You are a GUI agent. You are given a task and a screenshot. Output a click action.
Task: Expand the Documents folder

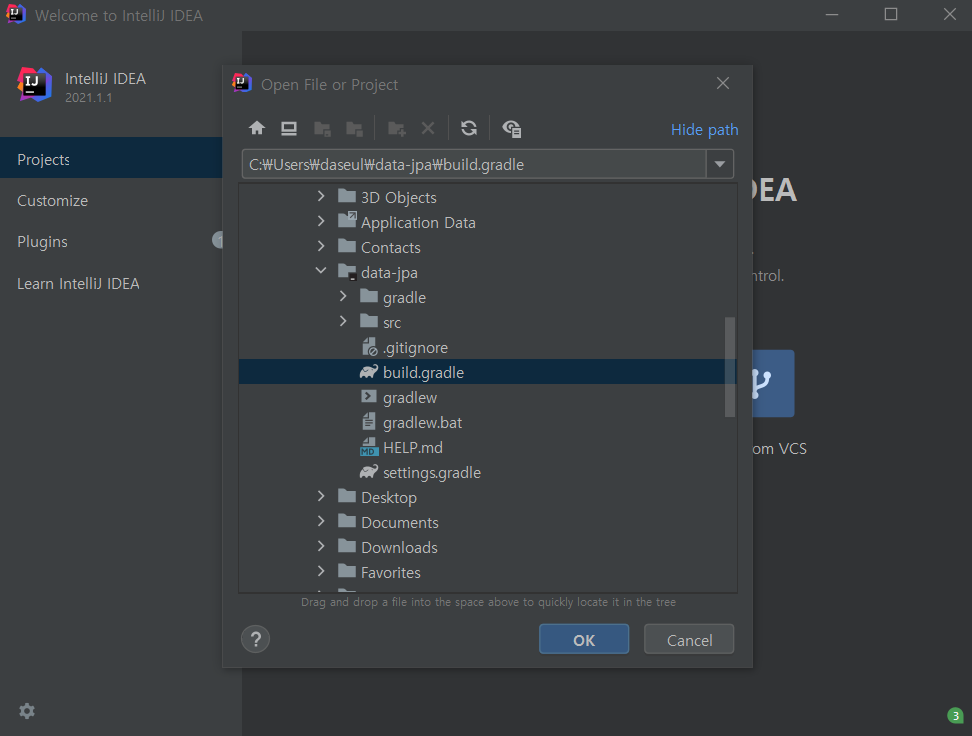click(x=321, y=521)
